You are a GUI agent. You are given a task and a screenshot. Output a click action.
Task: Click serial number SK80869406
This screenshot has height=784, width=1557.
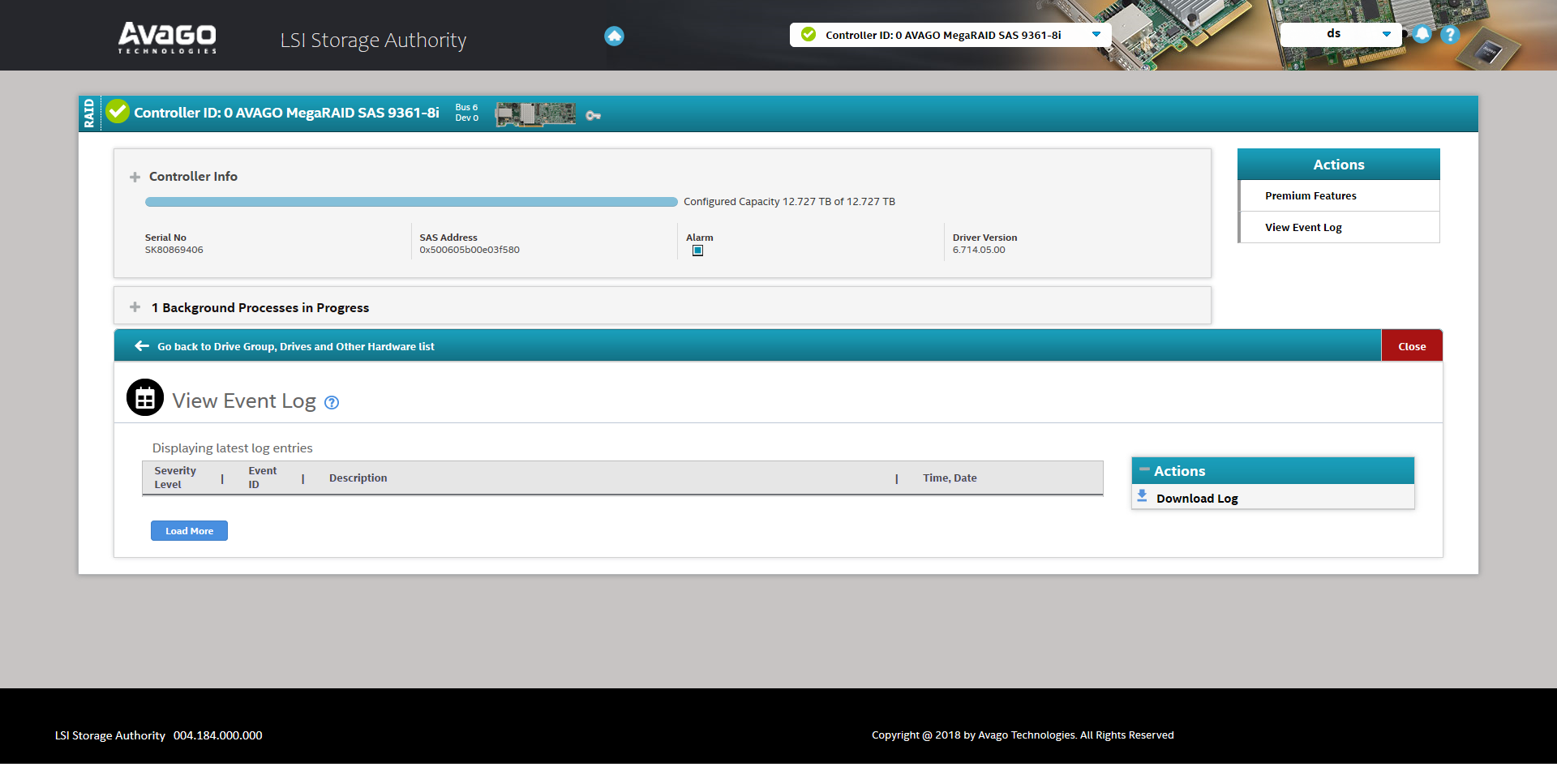pyautogui.click(x=174, y=250)
